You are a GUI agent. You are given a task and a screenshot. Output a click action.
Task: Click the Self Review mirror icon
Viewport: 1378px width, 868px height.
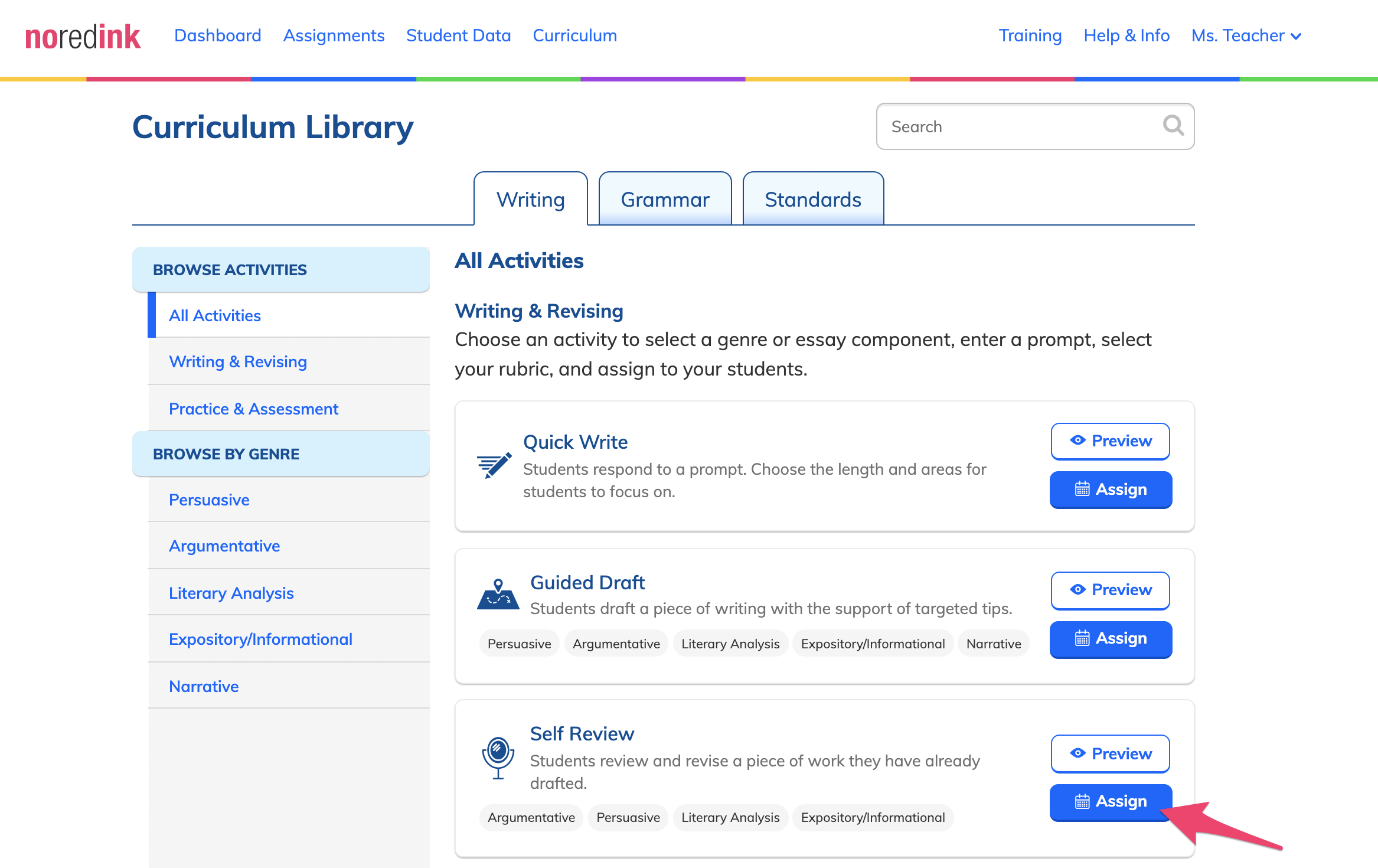tap(498, 758)
